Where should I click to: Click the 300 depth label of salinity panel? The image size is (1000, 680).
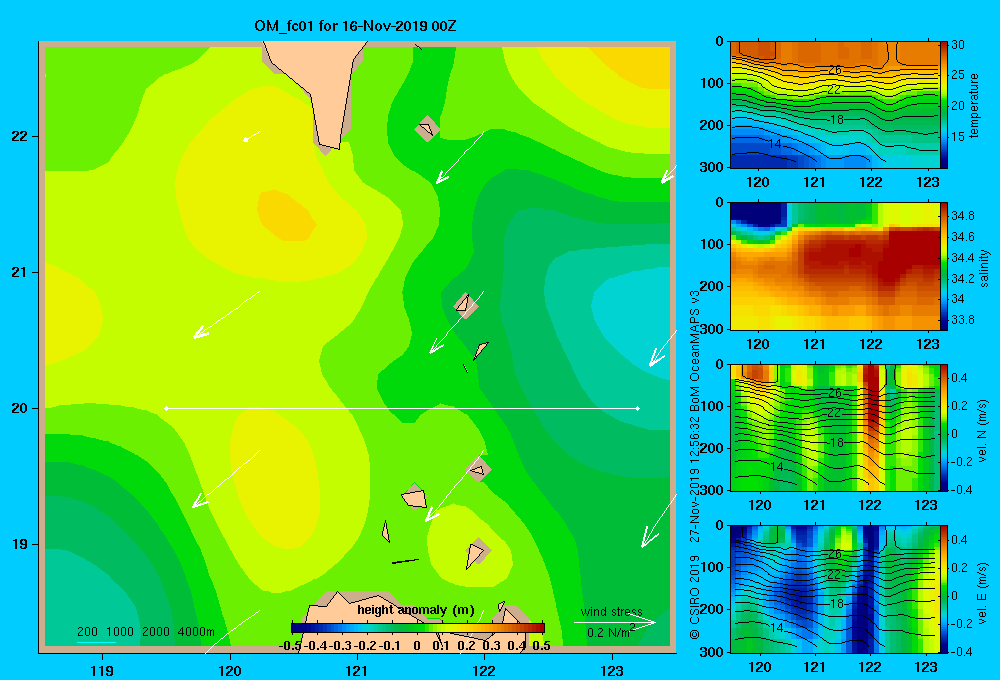tap(712, 329)
